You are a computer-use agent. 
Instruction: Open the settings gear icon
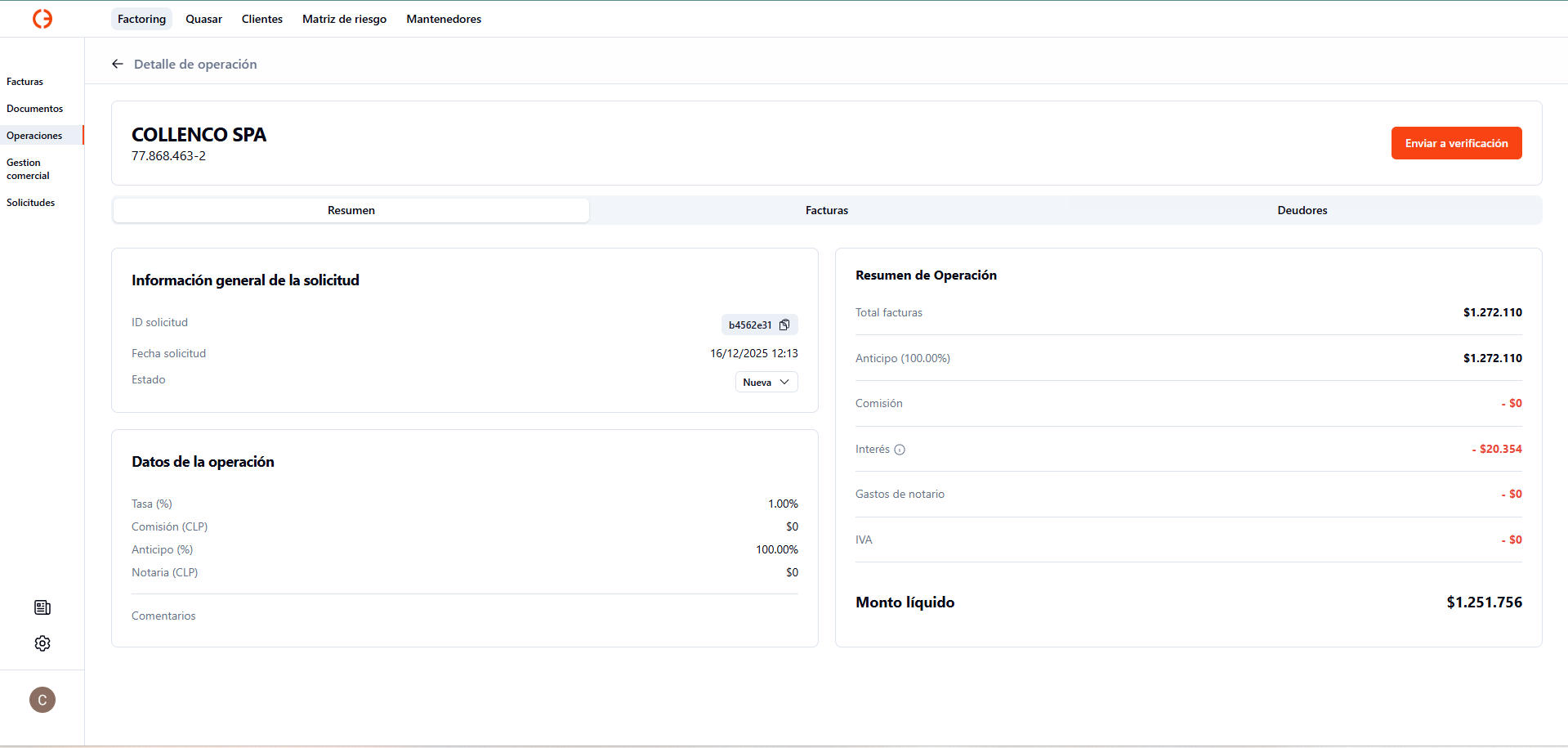pyautogui.click(x=42, y=643)
